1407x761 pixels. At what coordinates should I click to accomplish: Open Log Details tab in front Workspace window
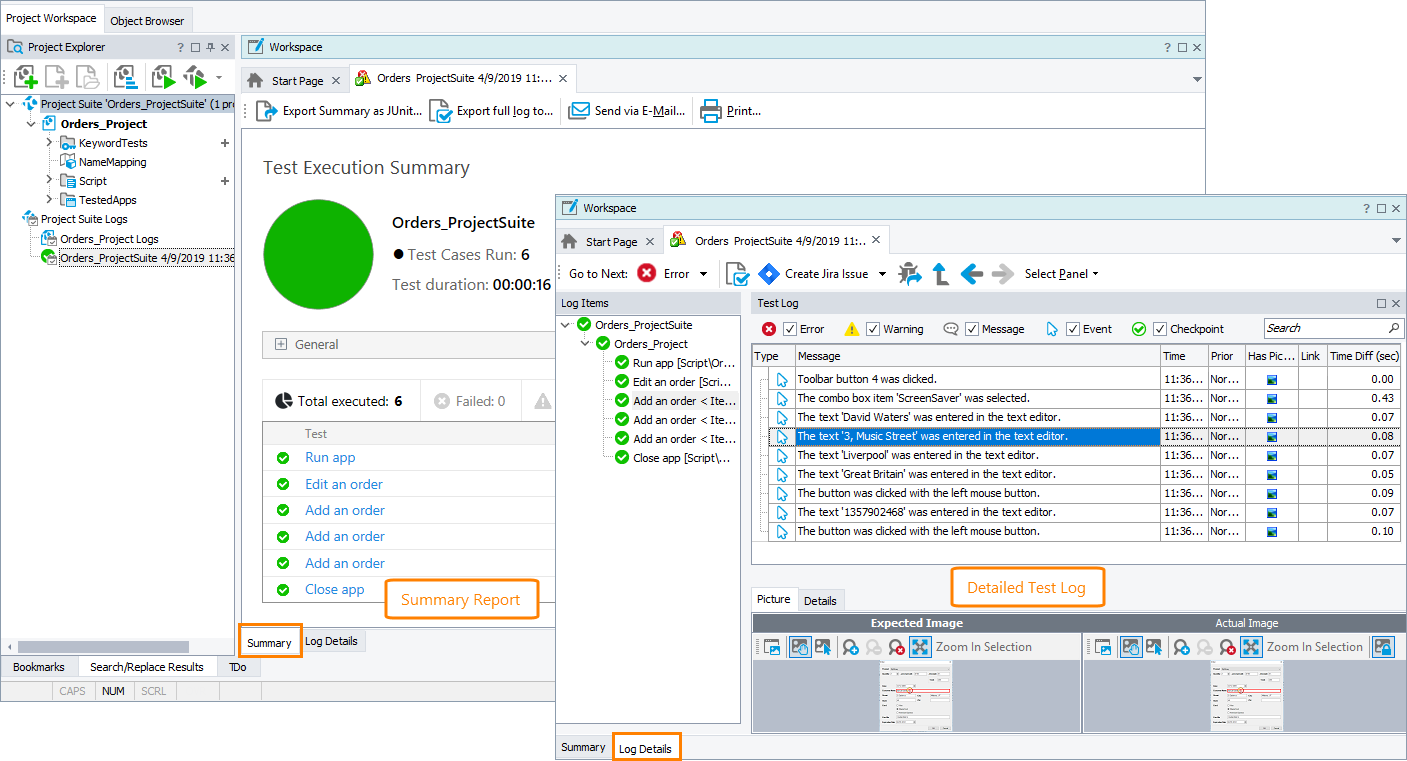(x=645, y=748)
